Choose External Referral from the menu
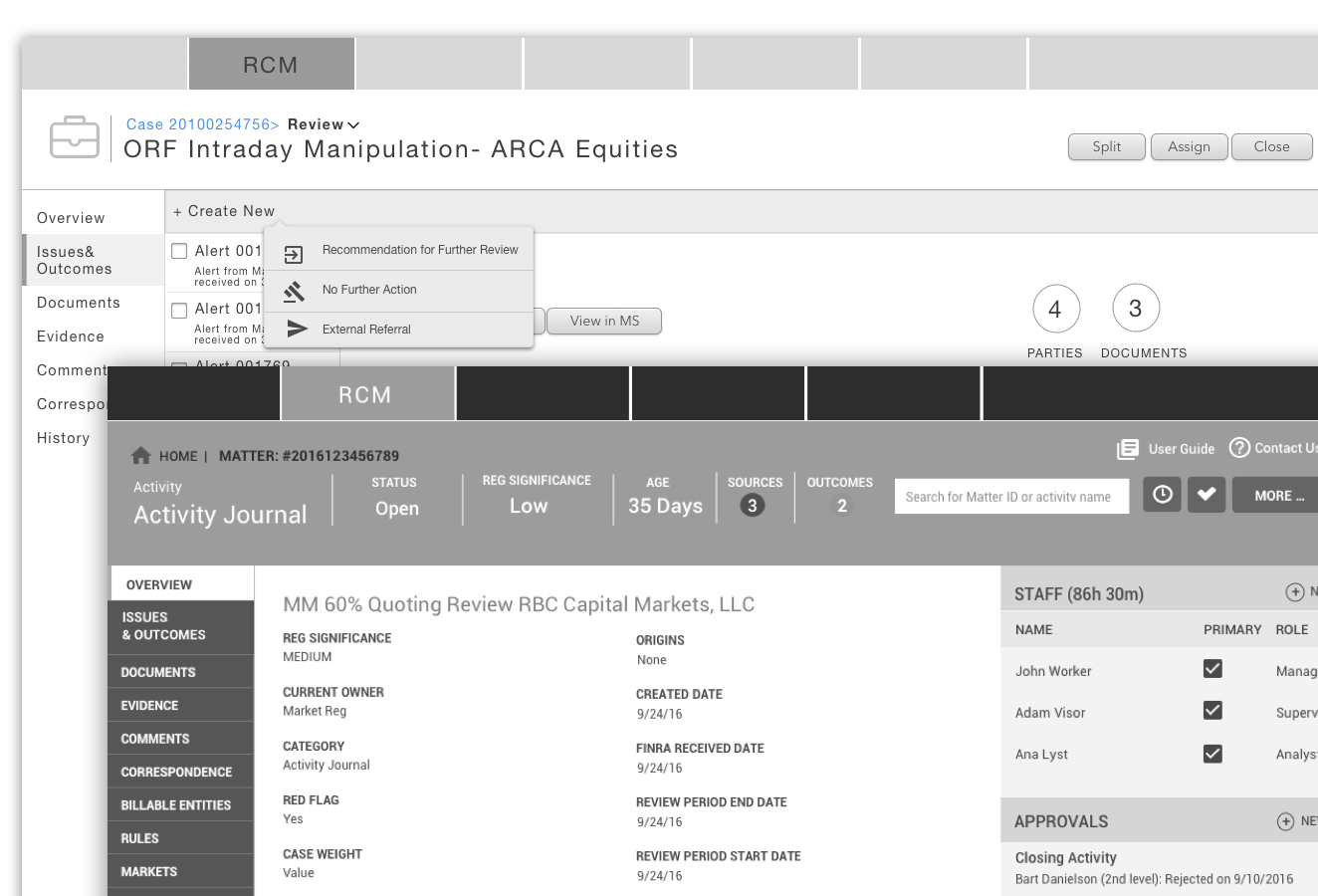This screenshot has width=1318, height=896. [x=366, y=330]
